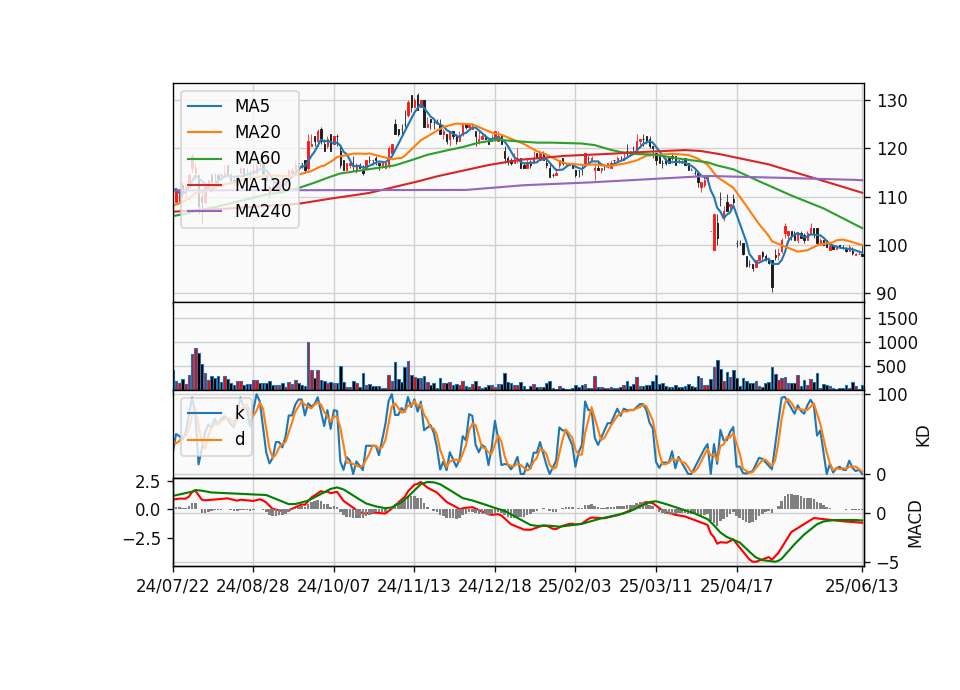
Task: Click the MA240 legend label
Action: click(263, 211)
